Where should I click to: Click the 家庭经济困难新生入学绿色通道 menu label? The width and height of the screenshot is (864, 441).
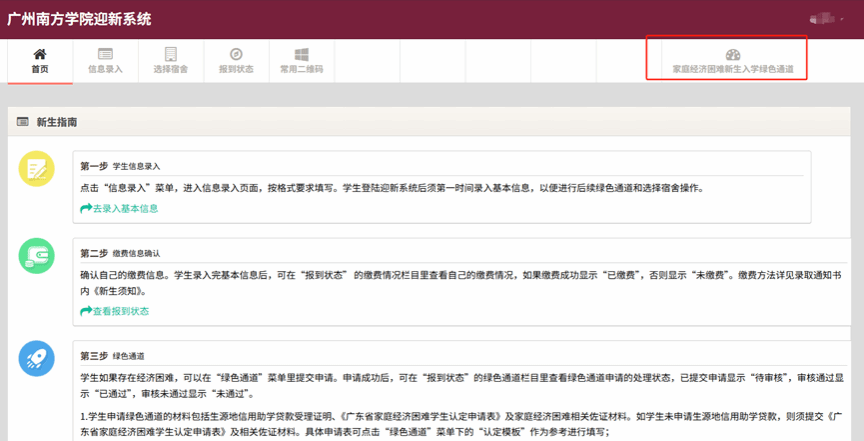(726, 70)
